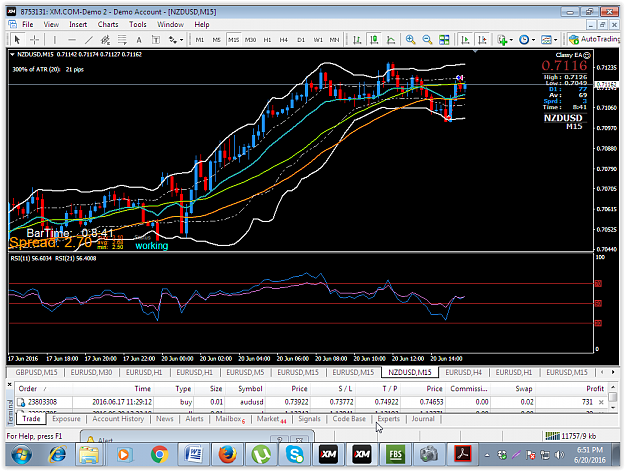This screenshot has height=471, width=625.
Task: Tile chart windows
Action: click(x=444, y=40)
